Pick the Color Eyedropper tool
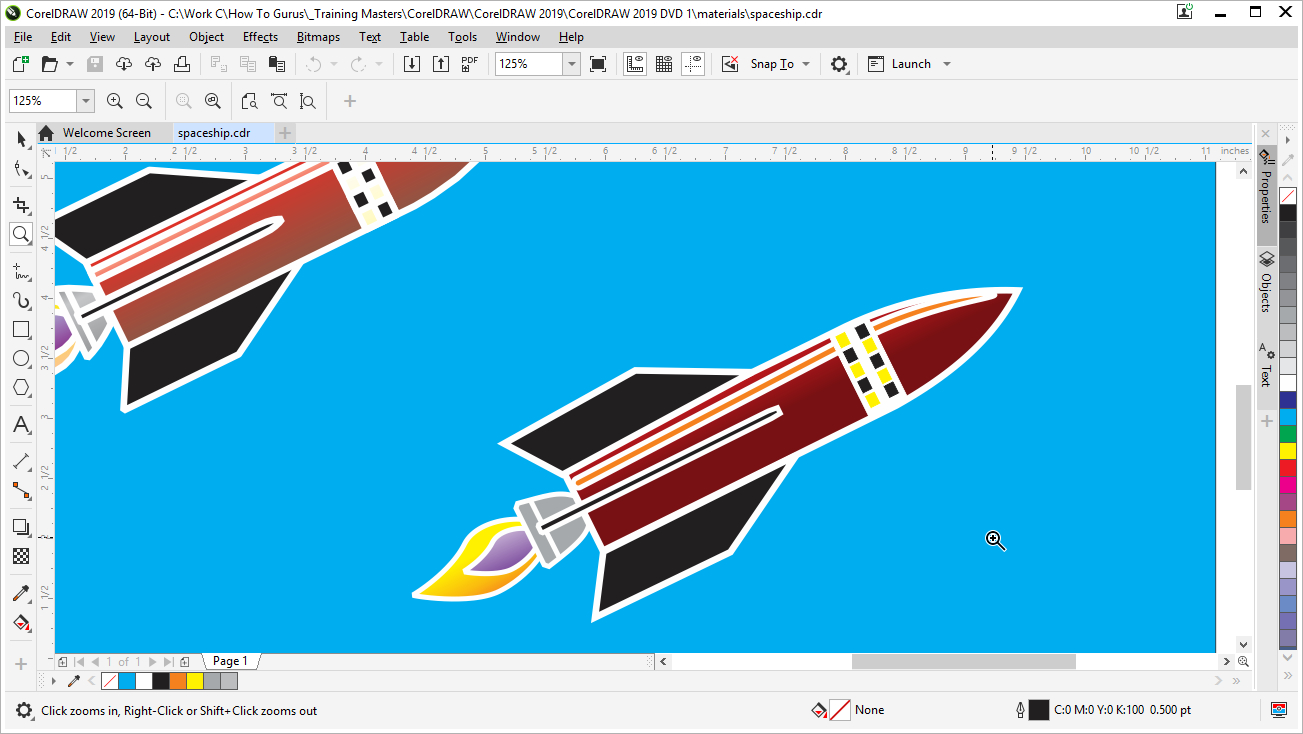 click(x=21, y=593)
